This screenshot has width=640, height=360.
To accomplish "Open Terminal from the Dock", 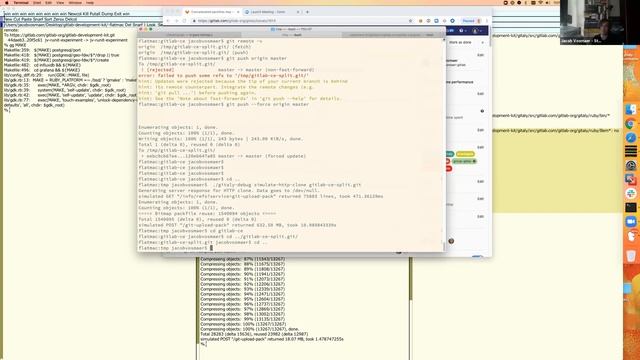I will click(631, 207).
